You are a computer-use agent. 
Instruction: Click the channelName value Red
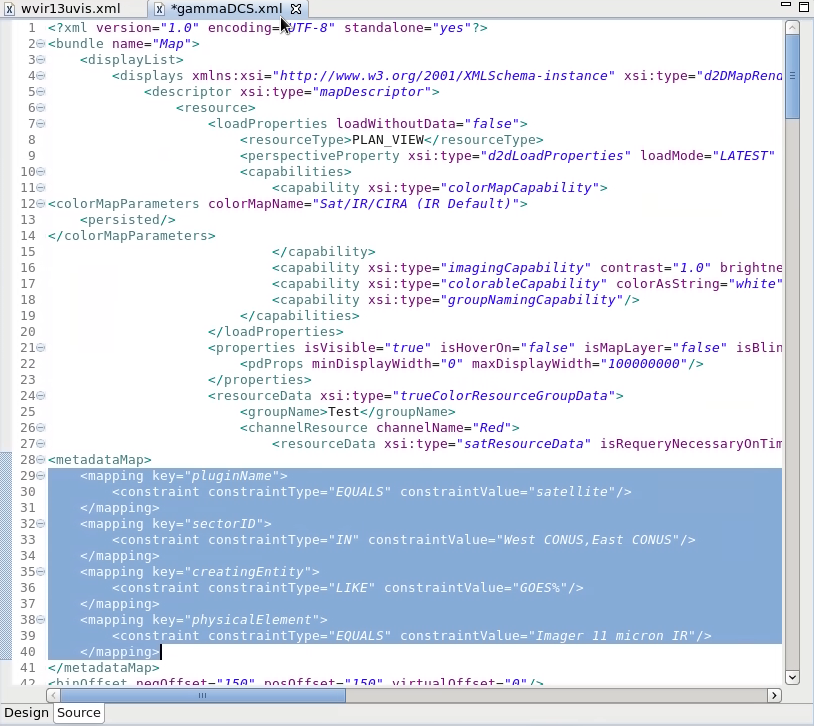pyautogui.click(x=491, y=428)
